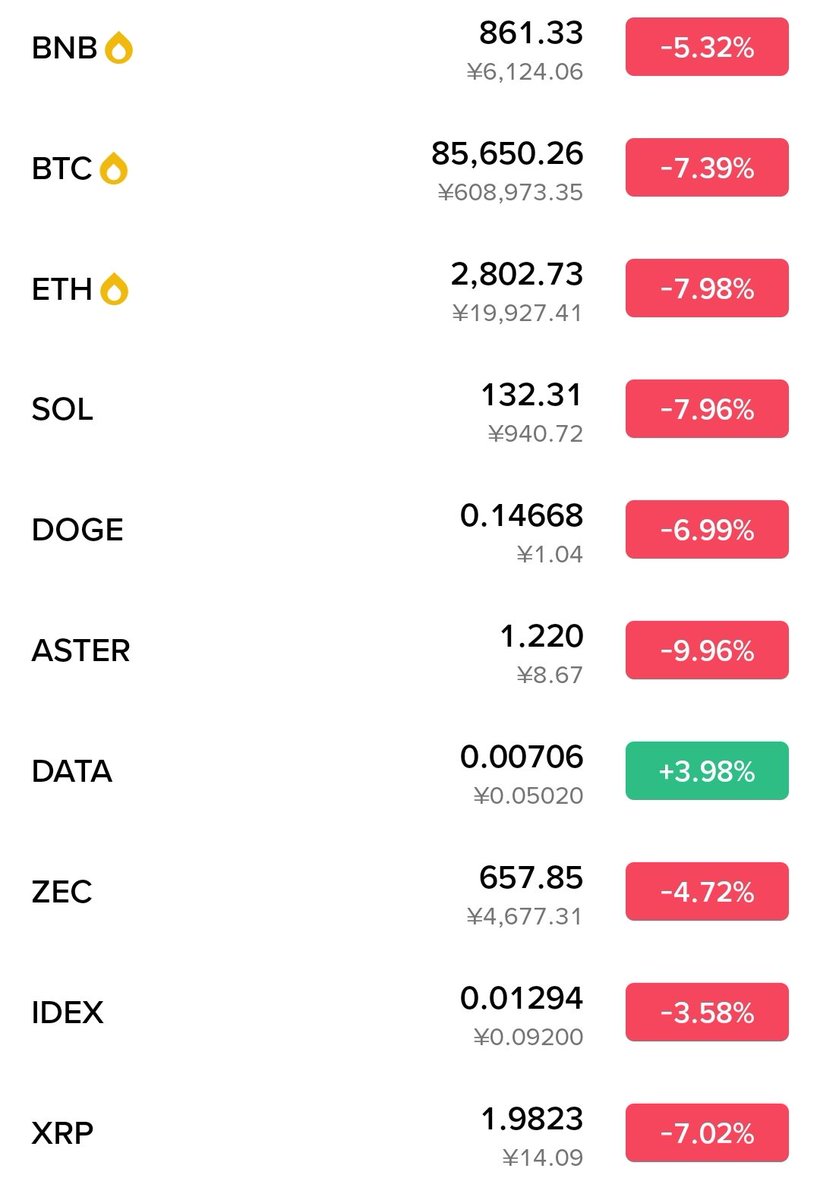Tap the flame icon beside BTC
The image size is (820, 1200).
tap(115, 169)
